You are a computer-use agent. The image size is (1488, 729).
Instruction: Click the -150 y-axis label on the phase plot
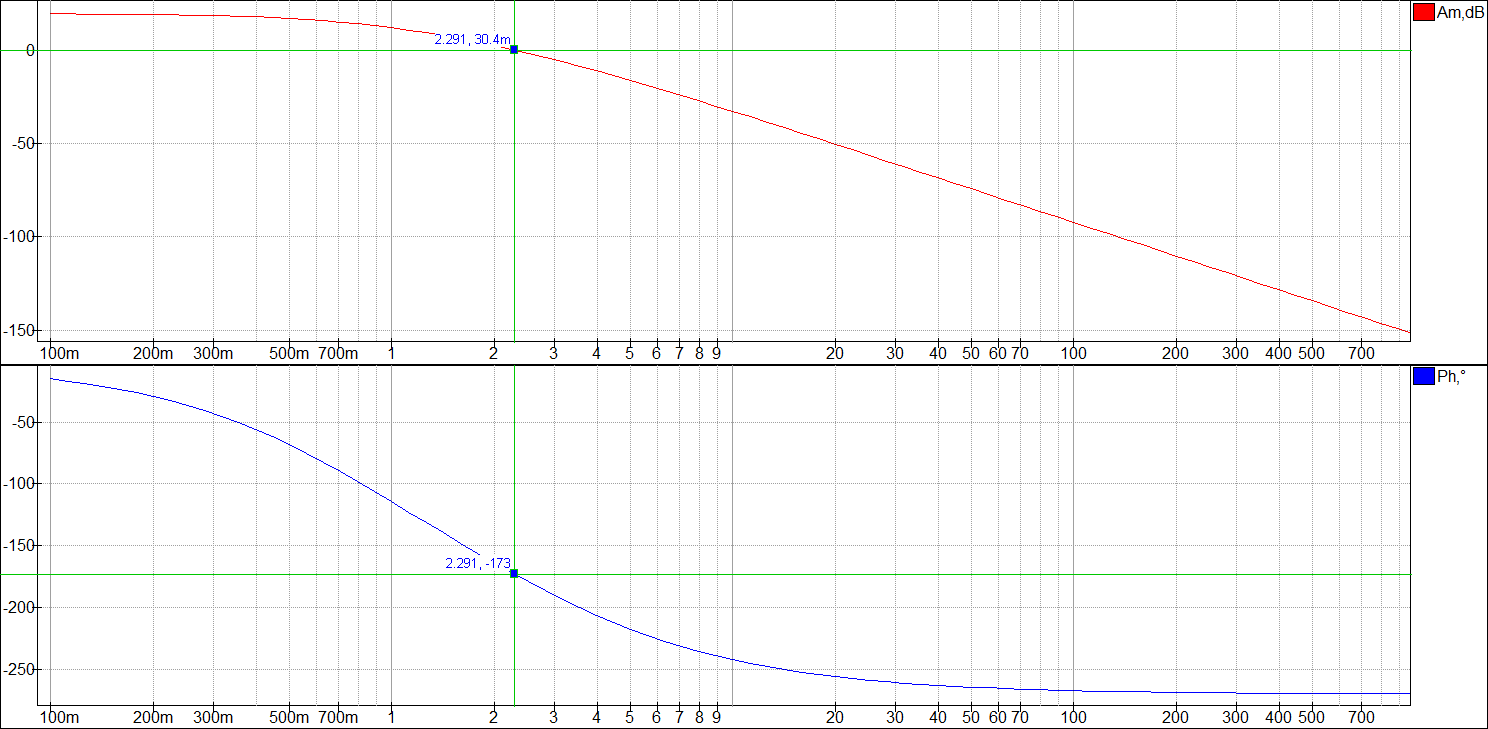(19, 545)
